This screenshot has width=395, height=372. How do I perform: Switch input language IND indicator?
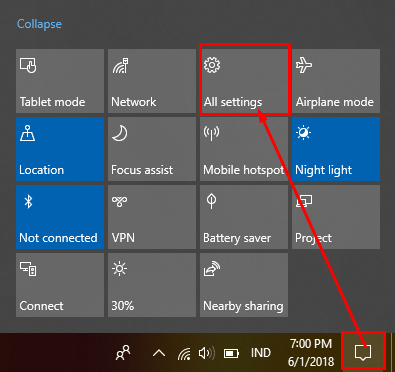click(261, 353)
